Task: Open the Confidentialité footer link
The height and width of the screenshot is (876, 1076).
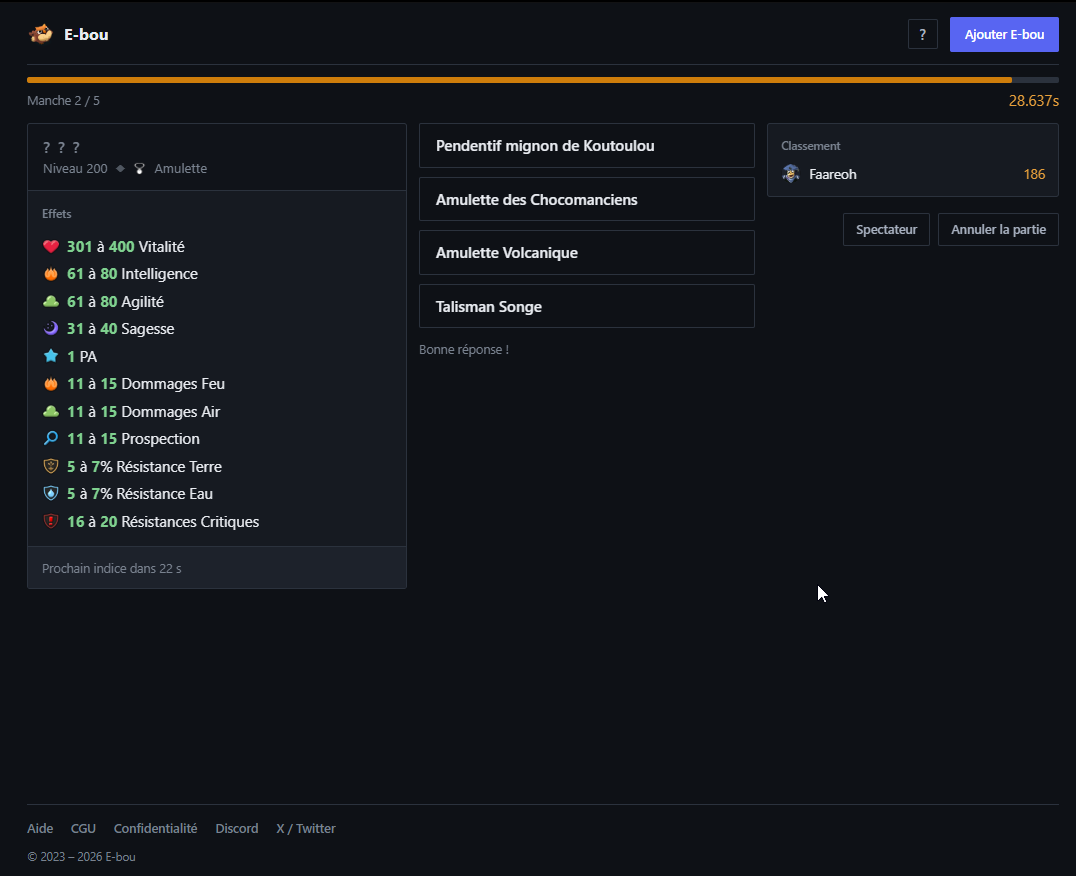Action: 155,828
